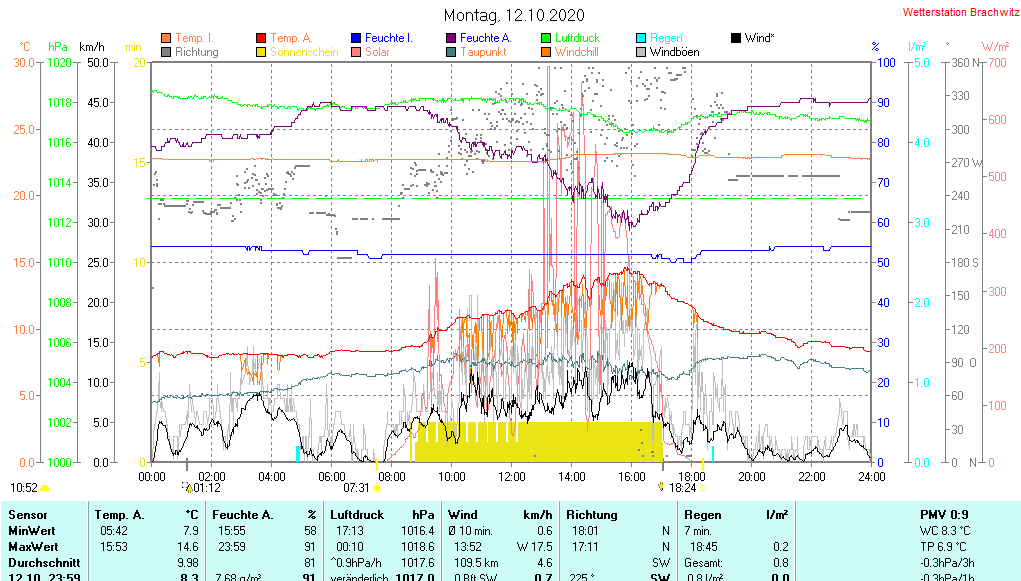The height and width of the screenshot is (581, 1021).
Task: Click the Solar legend label
Action: [377, 52]
